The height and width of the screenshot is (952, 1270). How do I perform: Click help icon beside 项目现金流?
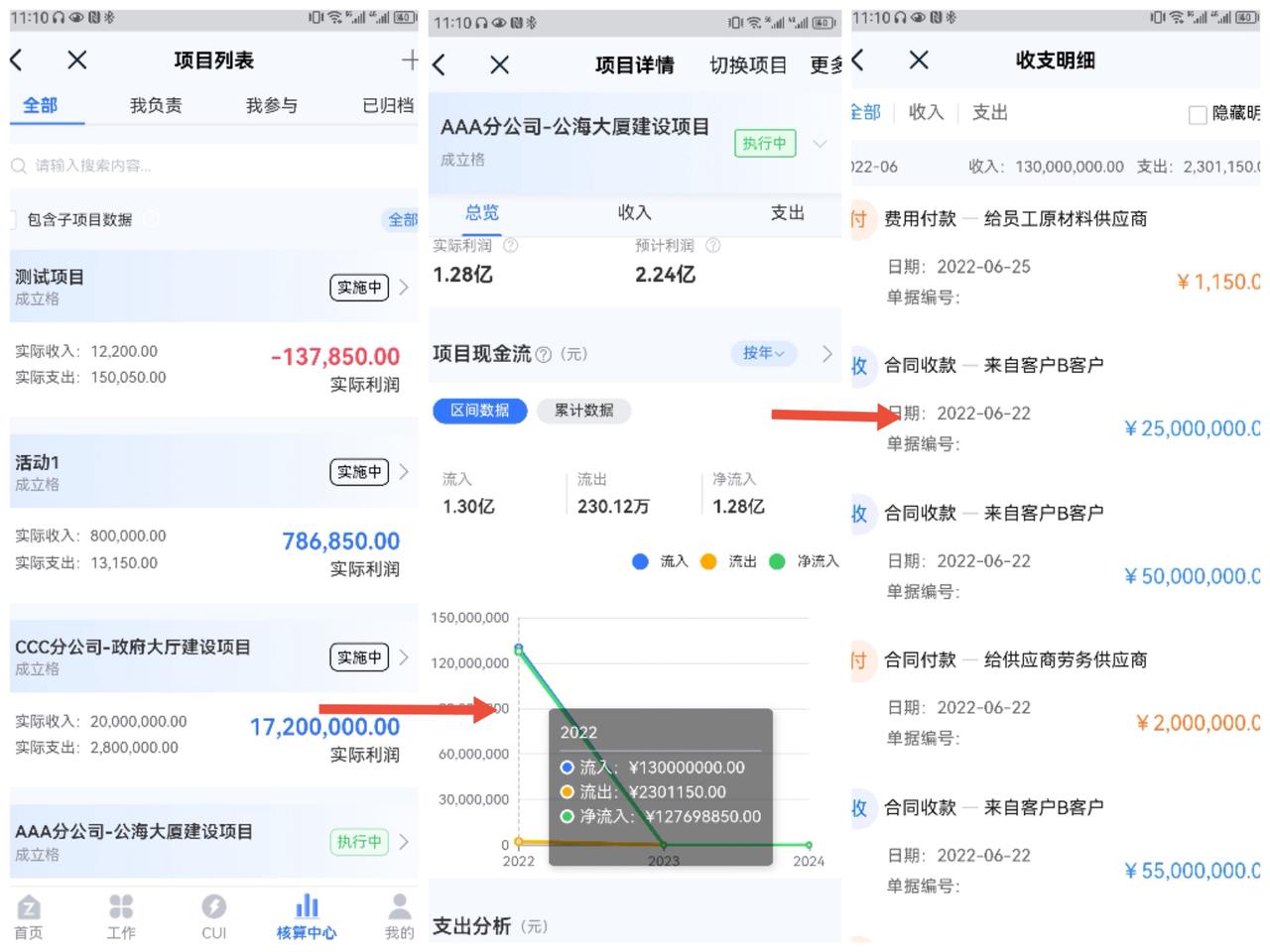click(x=543, y=354)
